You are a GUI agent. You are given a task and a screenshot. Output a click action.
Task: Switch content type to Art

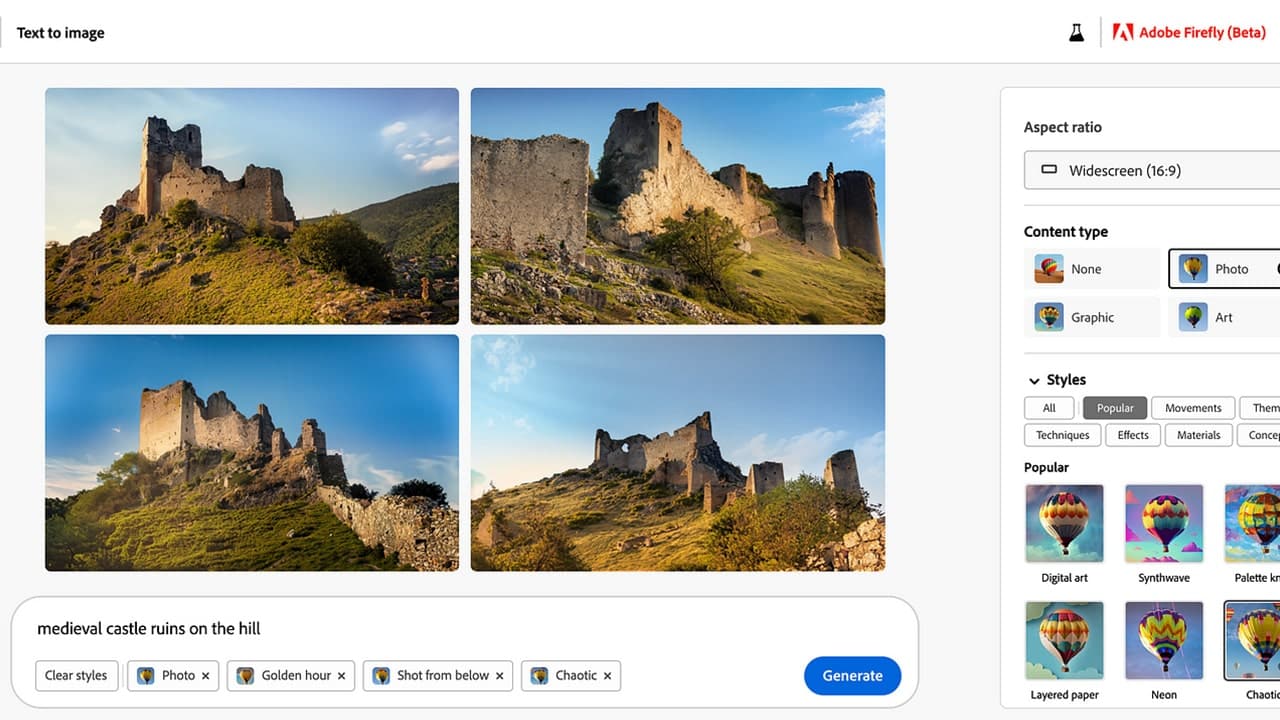pos(1223,317)
